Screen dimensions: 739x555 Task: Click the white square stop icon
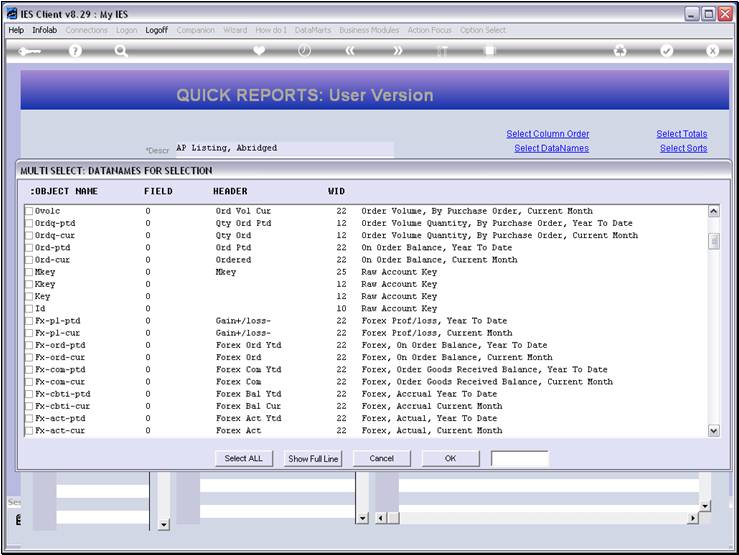click(x=490, y=50)
